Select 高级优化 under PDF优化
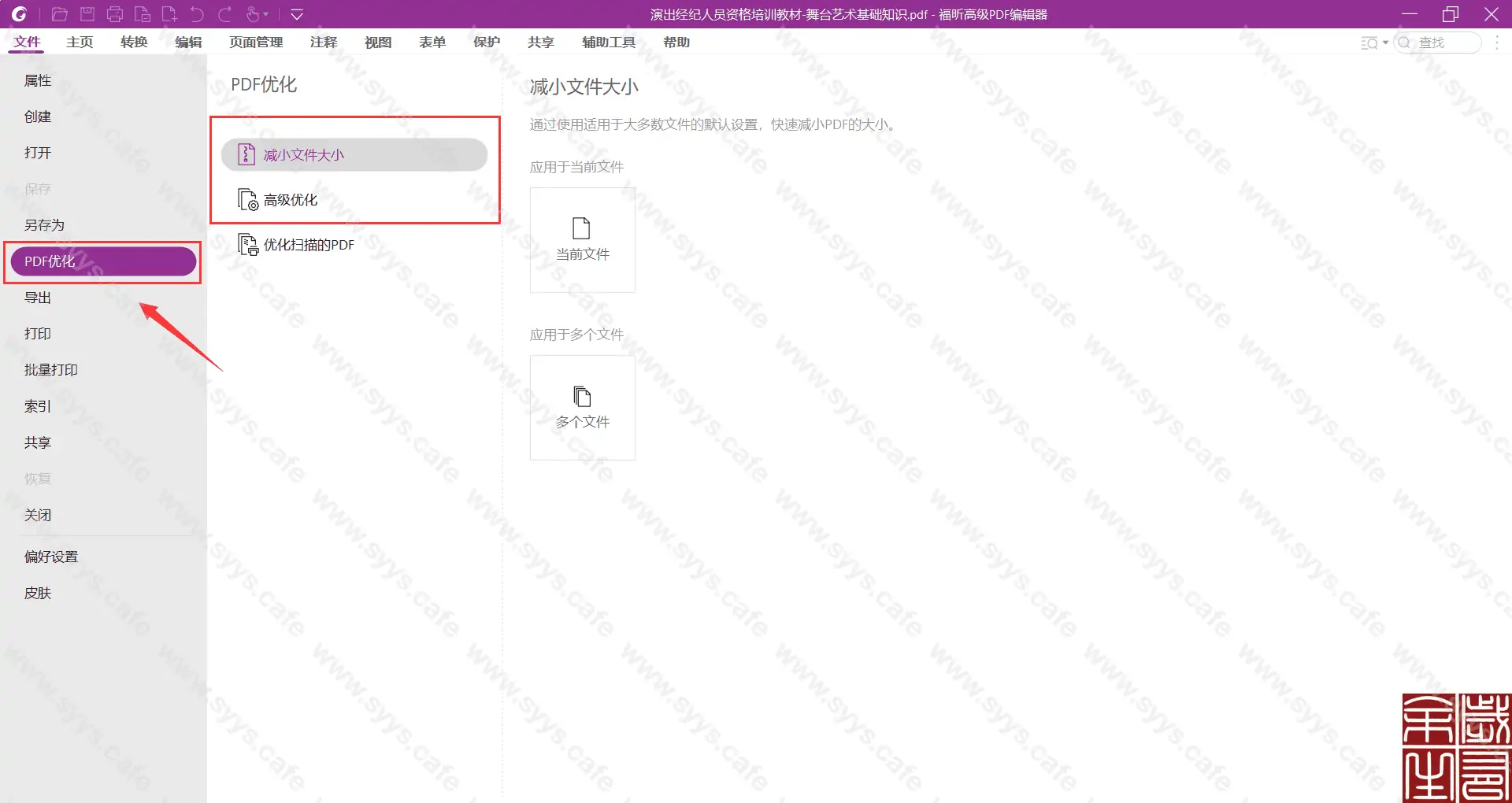This screenshot has width=1512, height=803. point(291,200)
